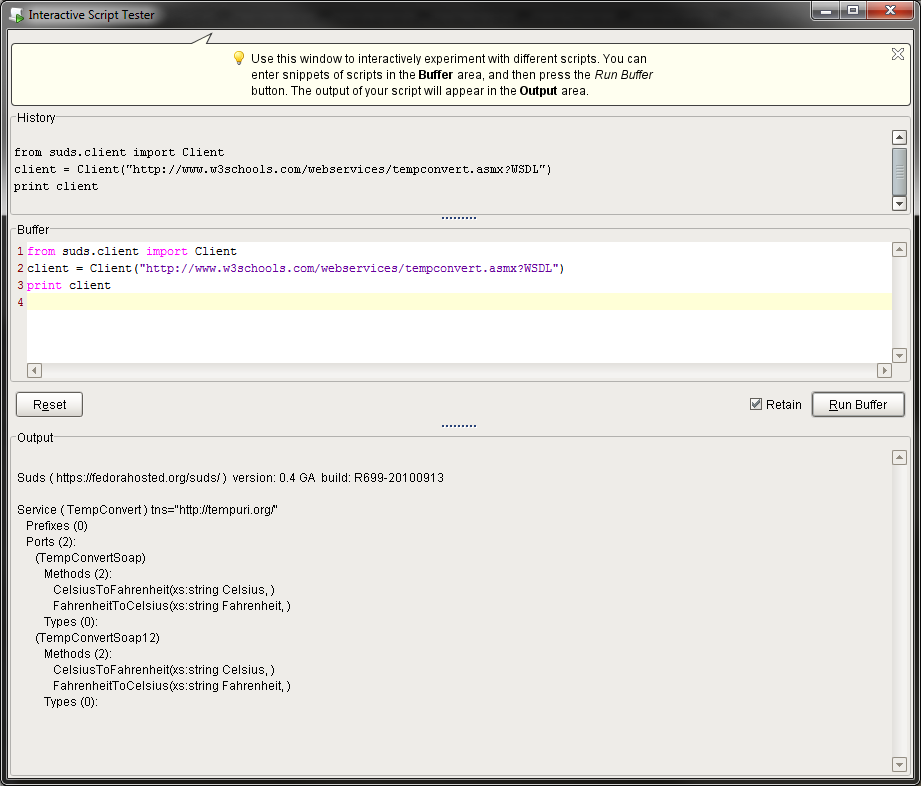The image size is (921, 786).
Task: Click Buffer line 1 import statement
Action: pyautogui.click(x=132, y=251)
